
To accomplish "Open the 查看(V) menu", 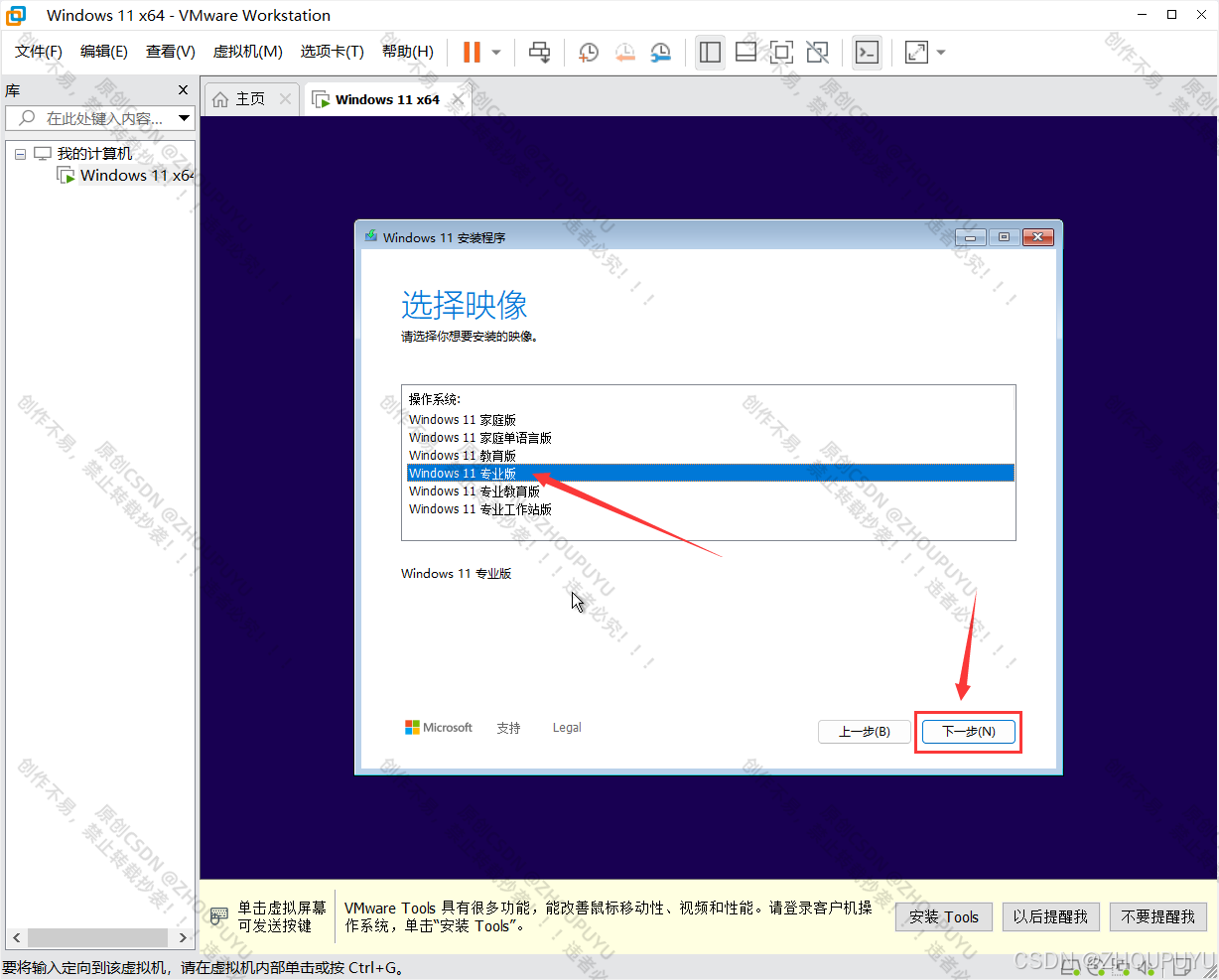I will click(x=171, y=52).
